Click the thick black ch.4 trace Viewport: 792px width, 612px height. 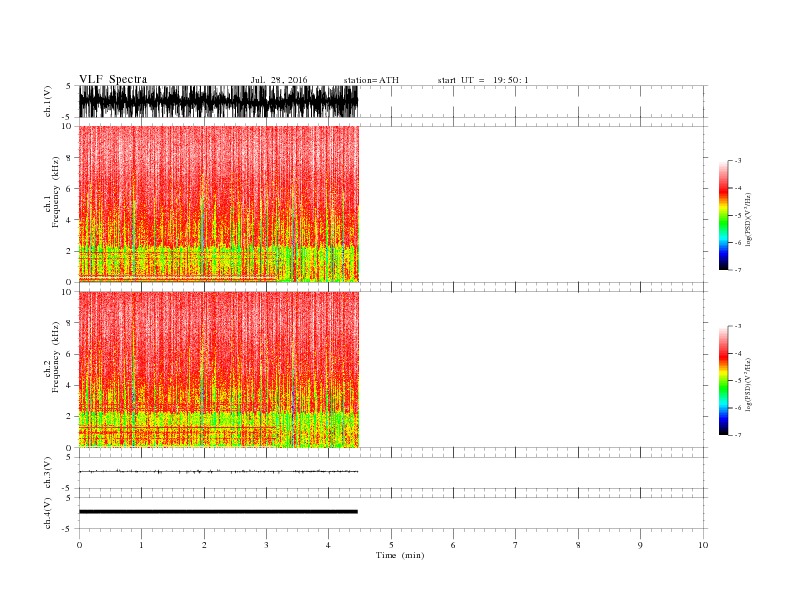(x=218, y=512)
